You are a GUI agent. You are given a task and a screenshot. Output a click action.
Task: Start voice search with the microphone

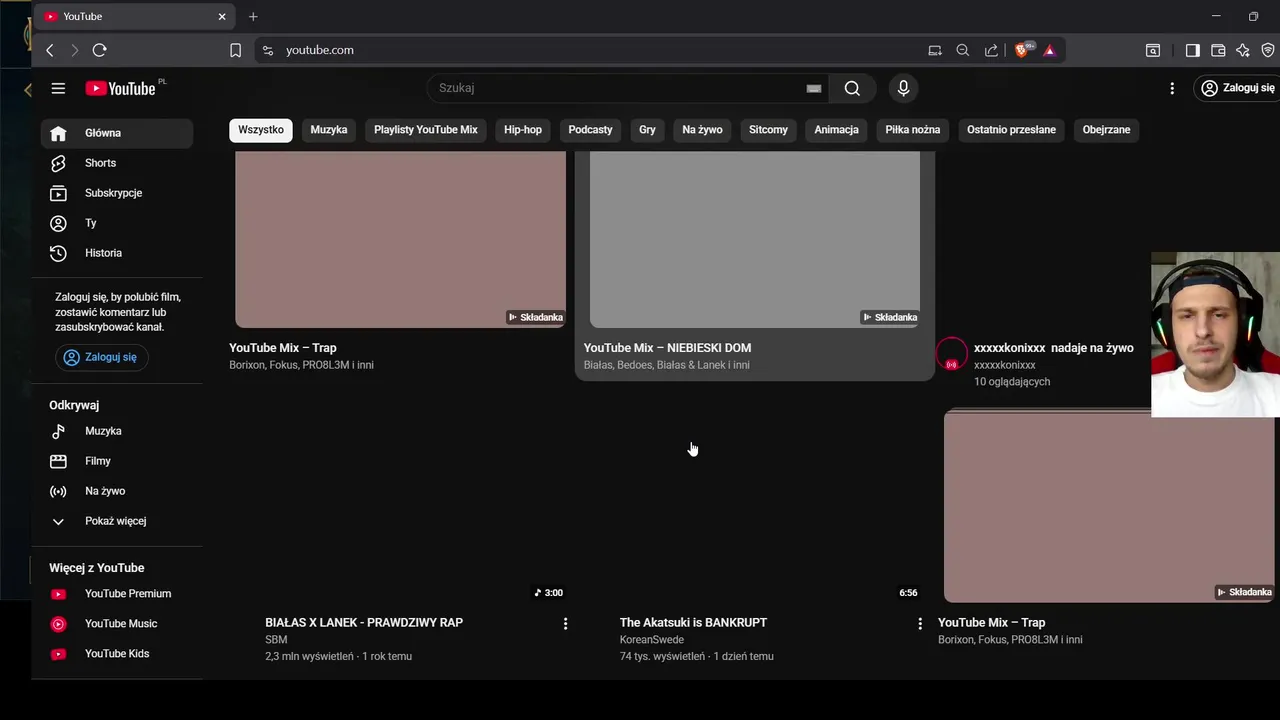pos(903,88)
